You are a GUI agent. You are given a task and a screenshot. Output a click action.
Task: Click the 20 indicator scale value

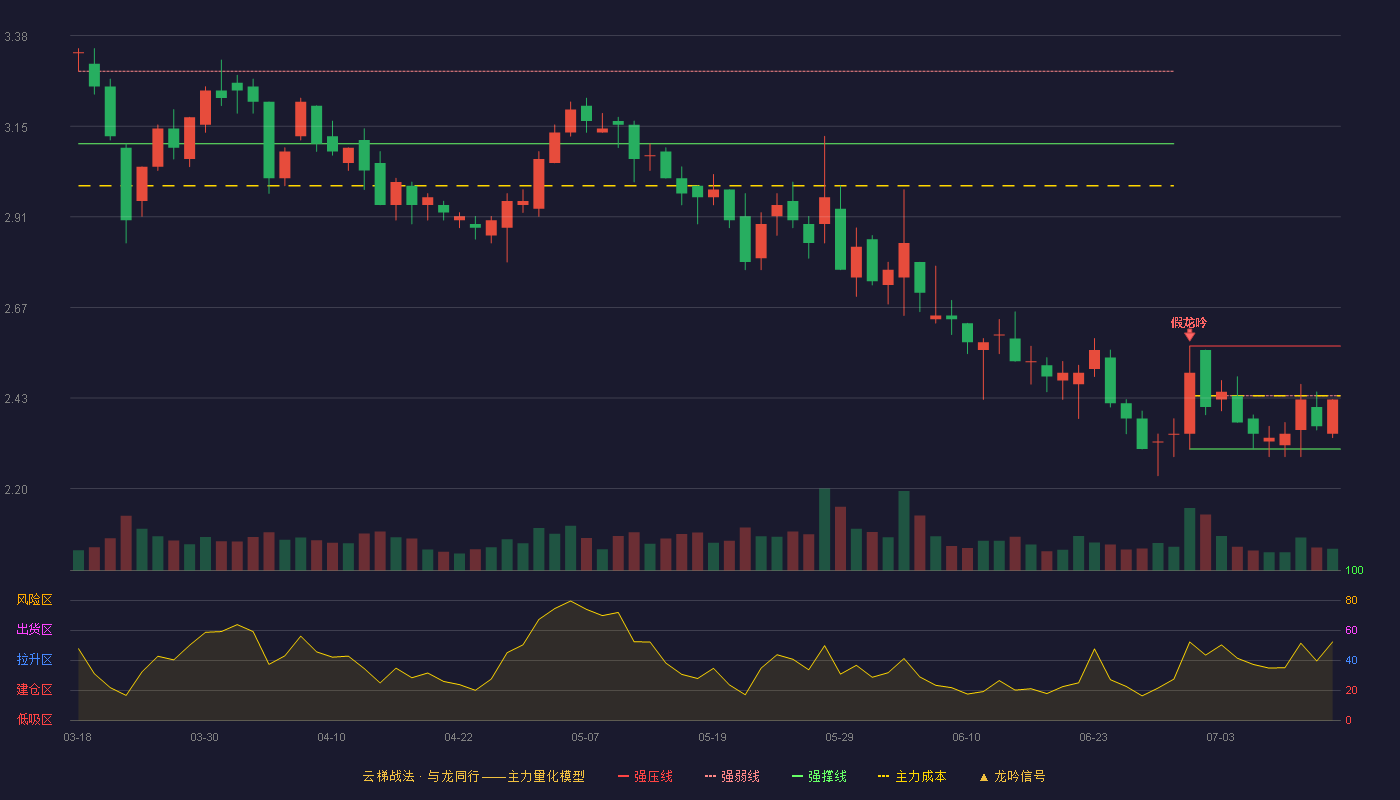1351,690
